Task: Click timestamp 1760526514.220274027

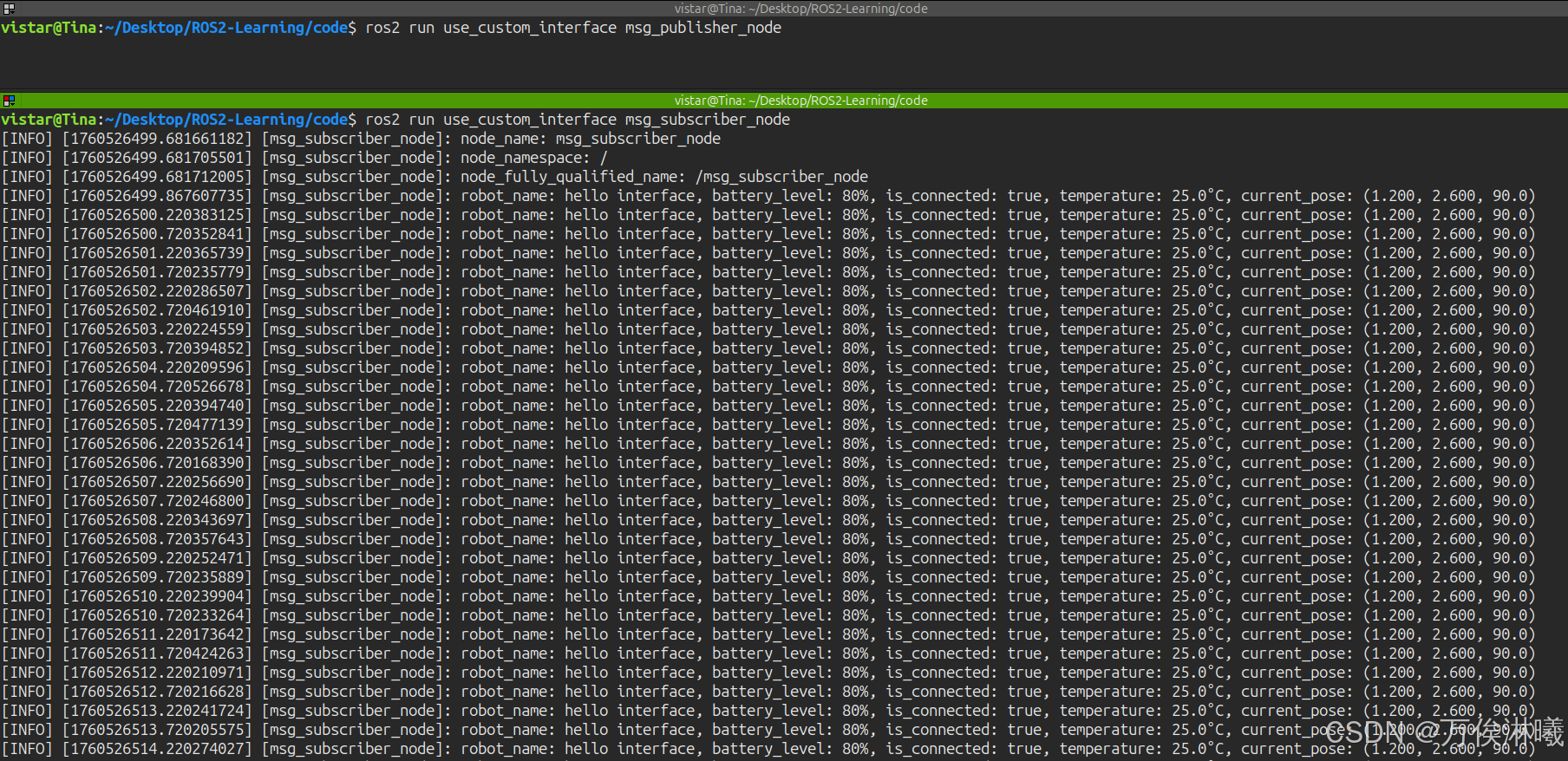Action: click(x=157, y=749)
